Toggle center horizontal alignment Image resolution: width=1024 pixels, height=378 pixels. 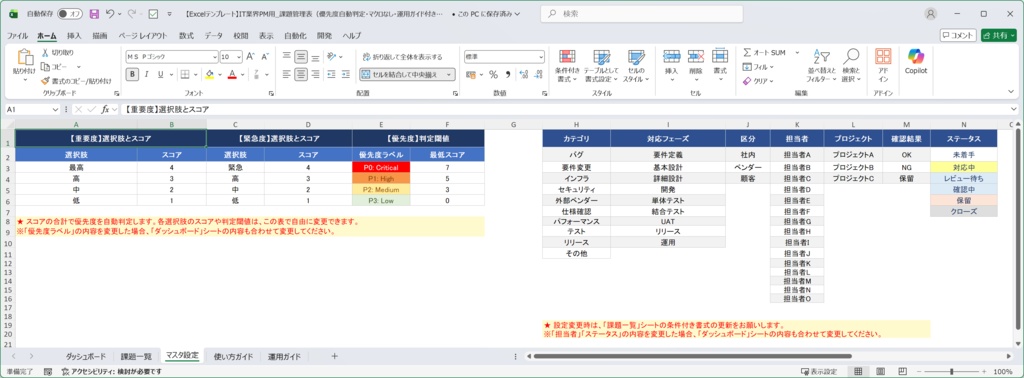[301, 74]
